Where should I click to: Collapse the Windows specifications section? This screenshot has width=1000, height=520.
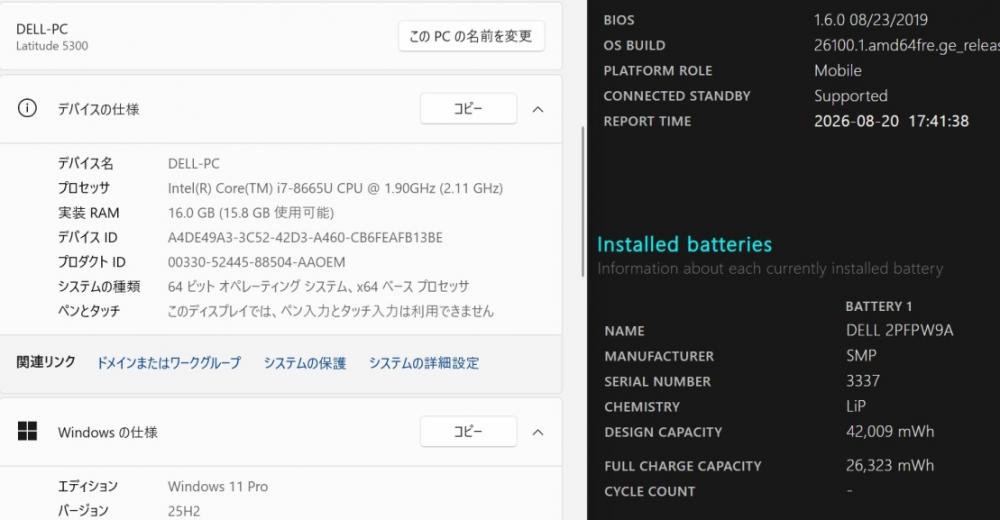coord(538,433)
